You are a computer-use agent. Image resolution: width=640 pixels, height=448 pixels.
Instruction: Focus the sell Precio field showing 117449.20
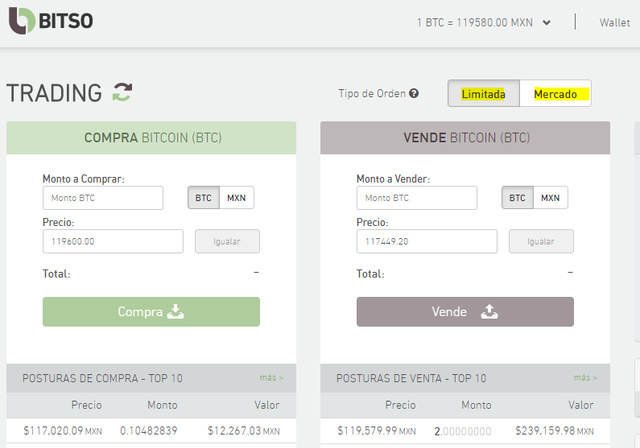(x=427, y=241)
